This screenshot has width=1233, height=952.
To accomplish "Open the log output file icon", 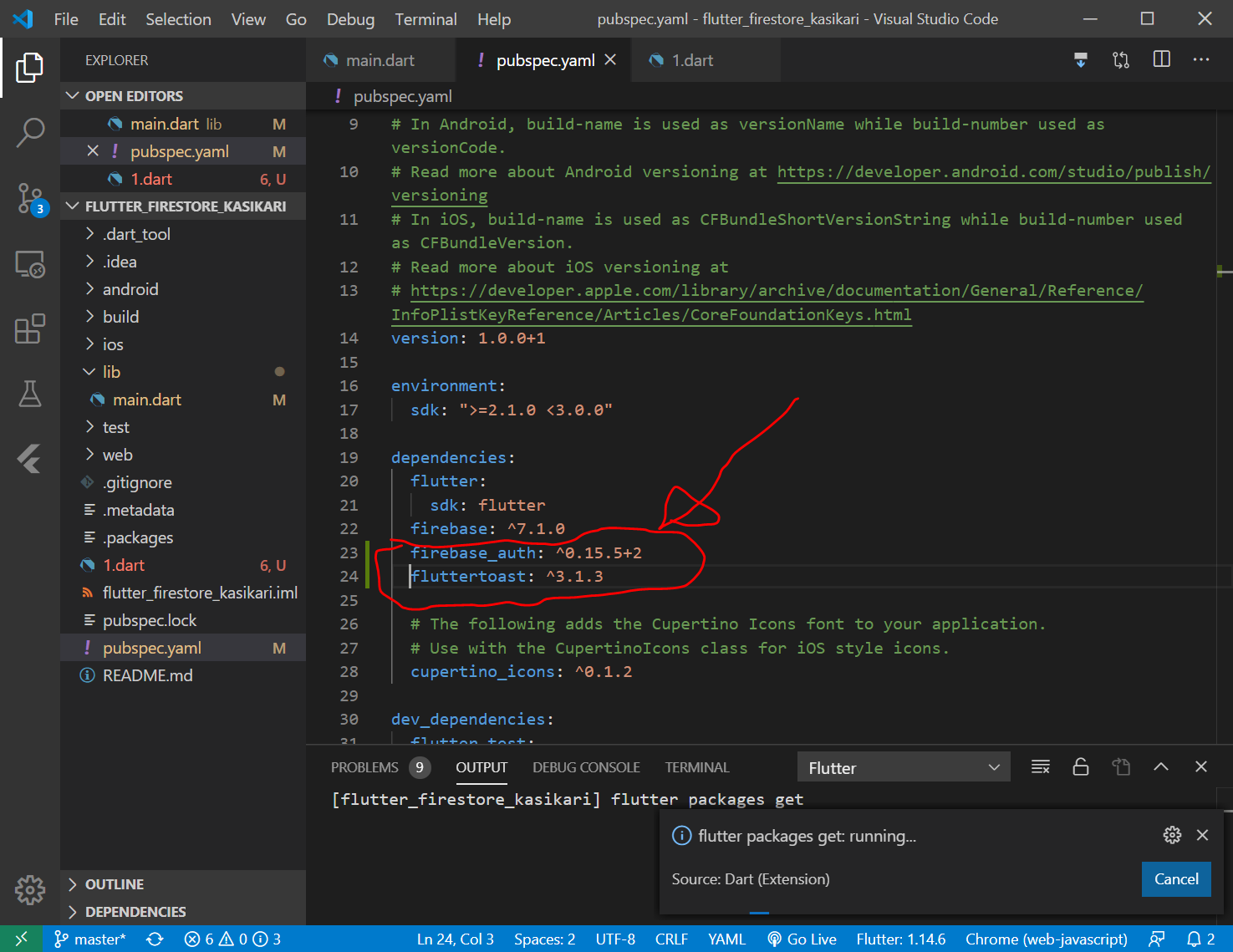I will click(1121, 766).
